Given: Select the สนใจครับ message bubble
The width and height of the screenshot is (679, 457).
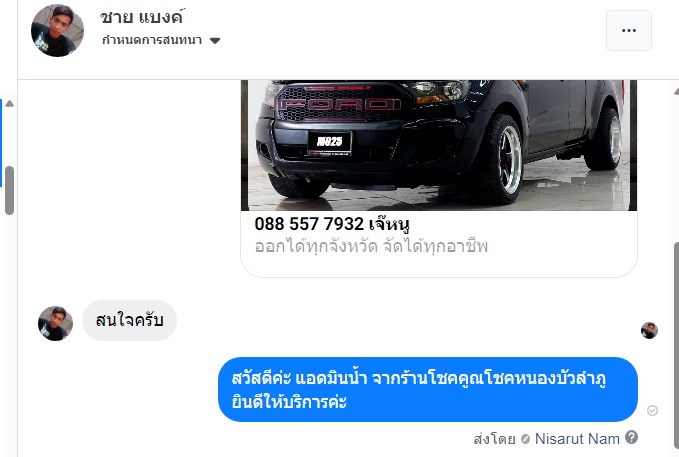Looking at the screenshot, I should click(x=129, y=320).
